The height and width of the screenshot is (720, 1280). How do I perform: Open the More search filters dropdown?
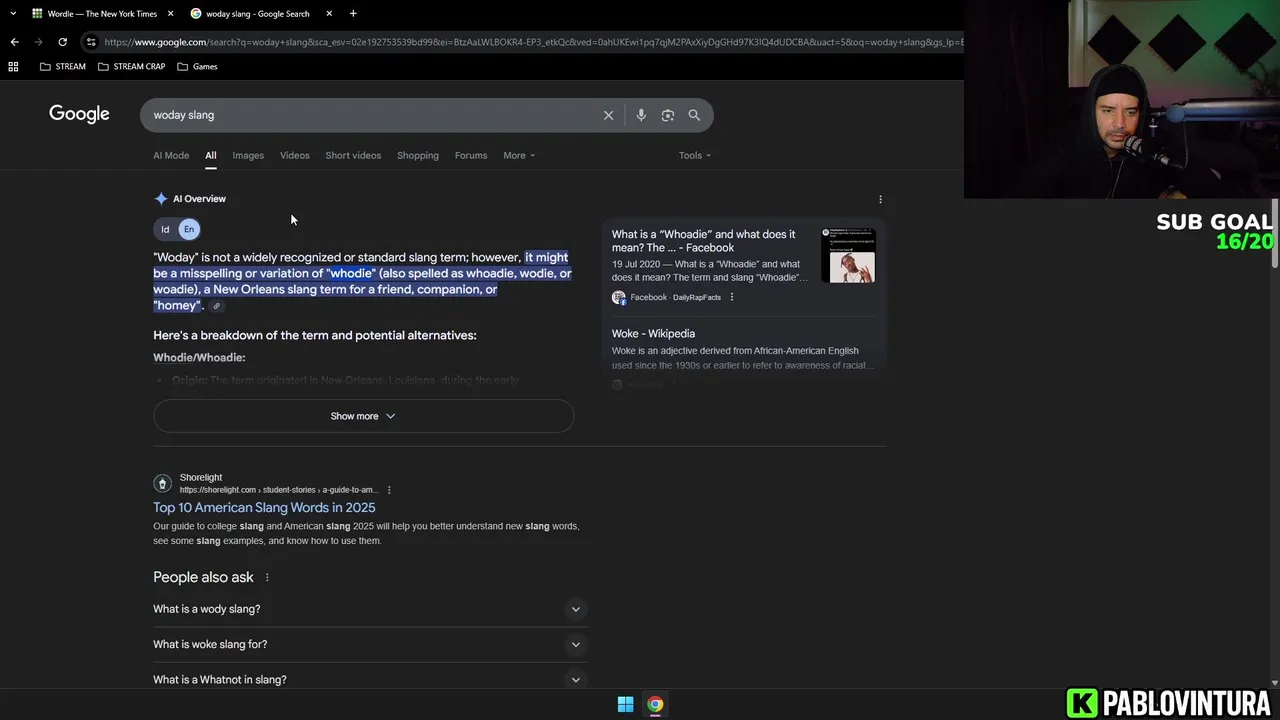click(x=519, y=155)
